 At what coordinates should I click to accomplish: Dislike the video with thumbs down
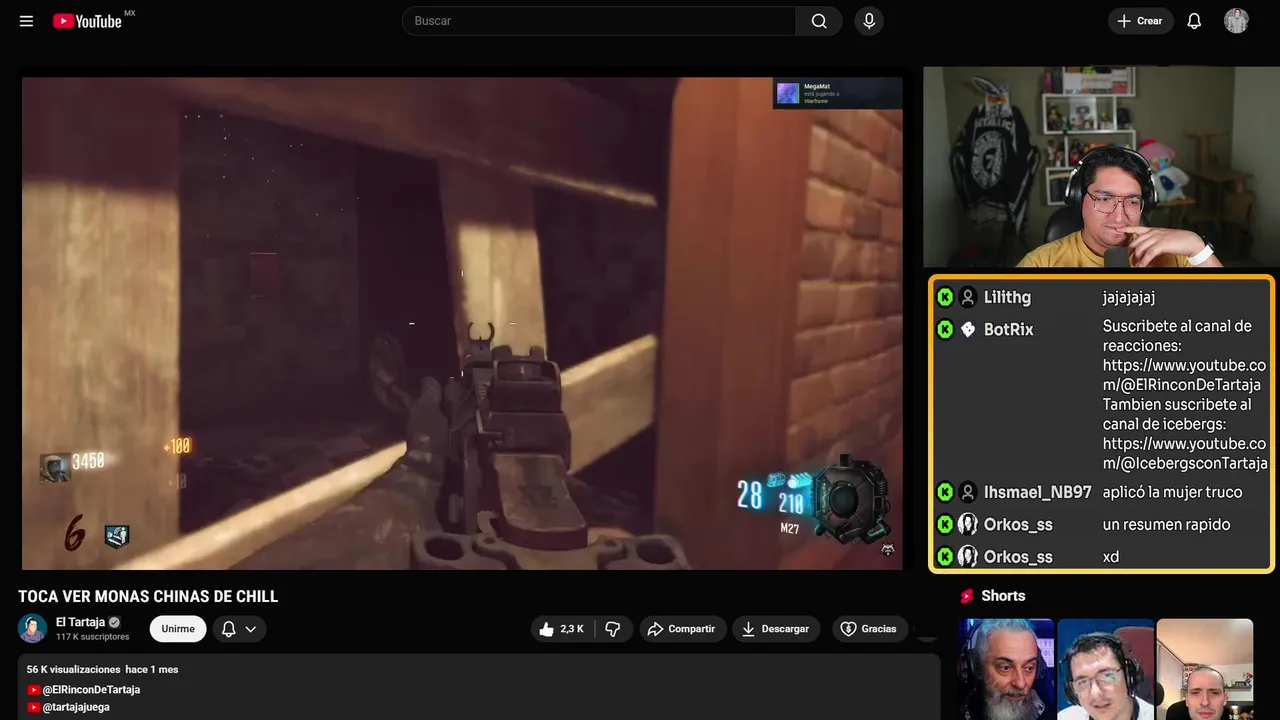coord(613,629)
